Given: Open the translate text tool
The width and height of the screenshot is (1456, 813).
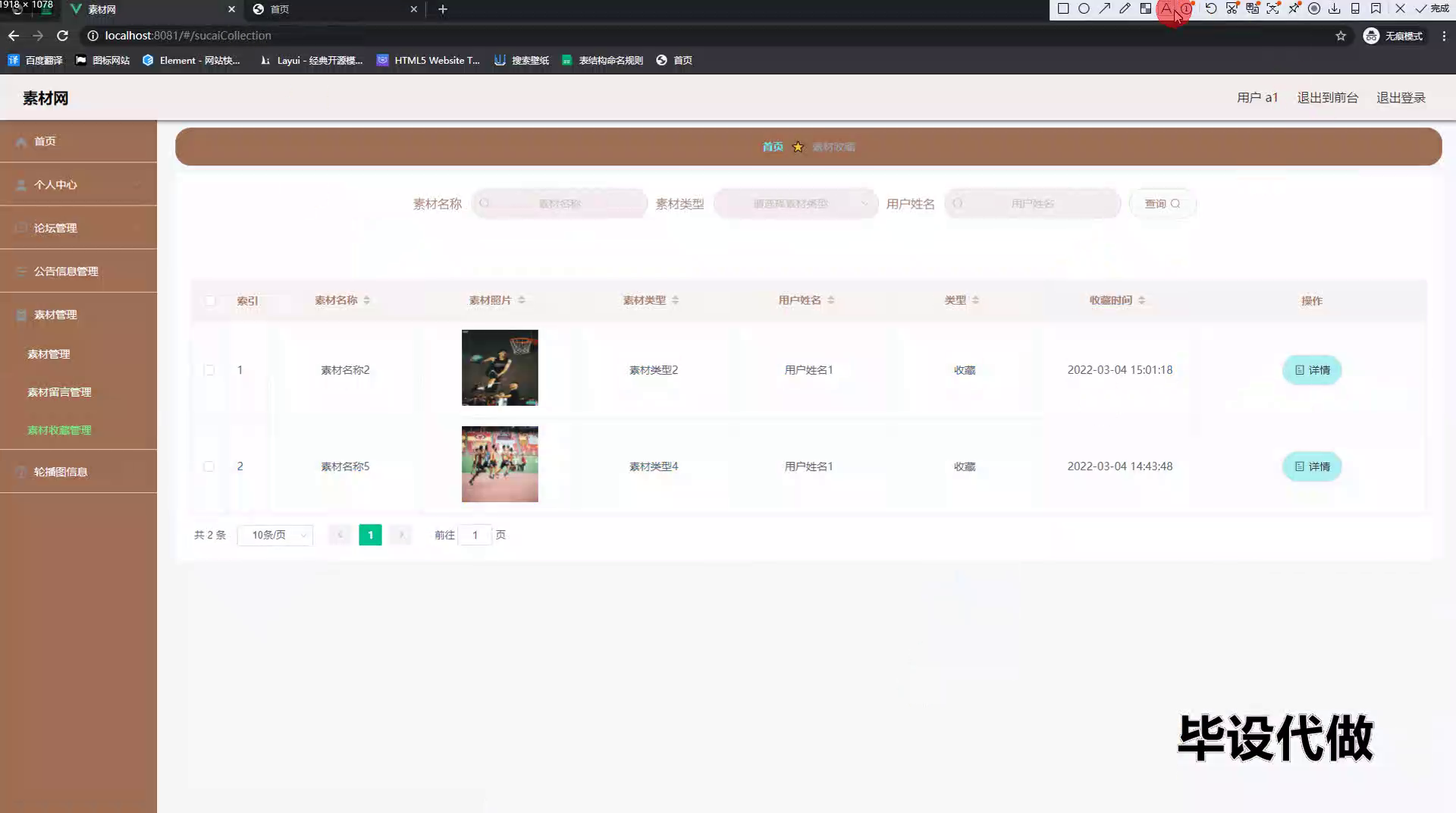Looking at the screenshot, I should tap(1253, 9).
